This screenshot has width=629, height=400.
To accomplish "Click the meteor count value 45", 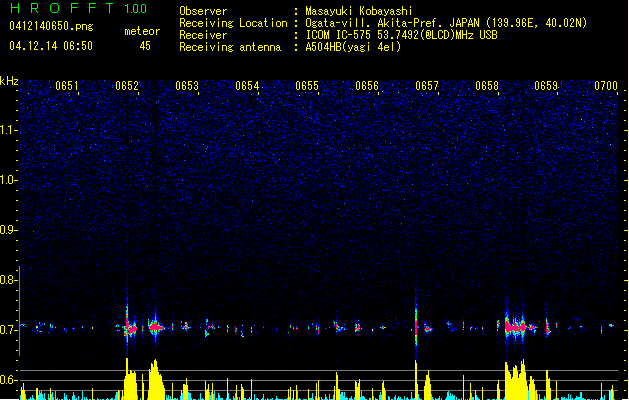I will pos(145,46).
